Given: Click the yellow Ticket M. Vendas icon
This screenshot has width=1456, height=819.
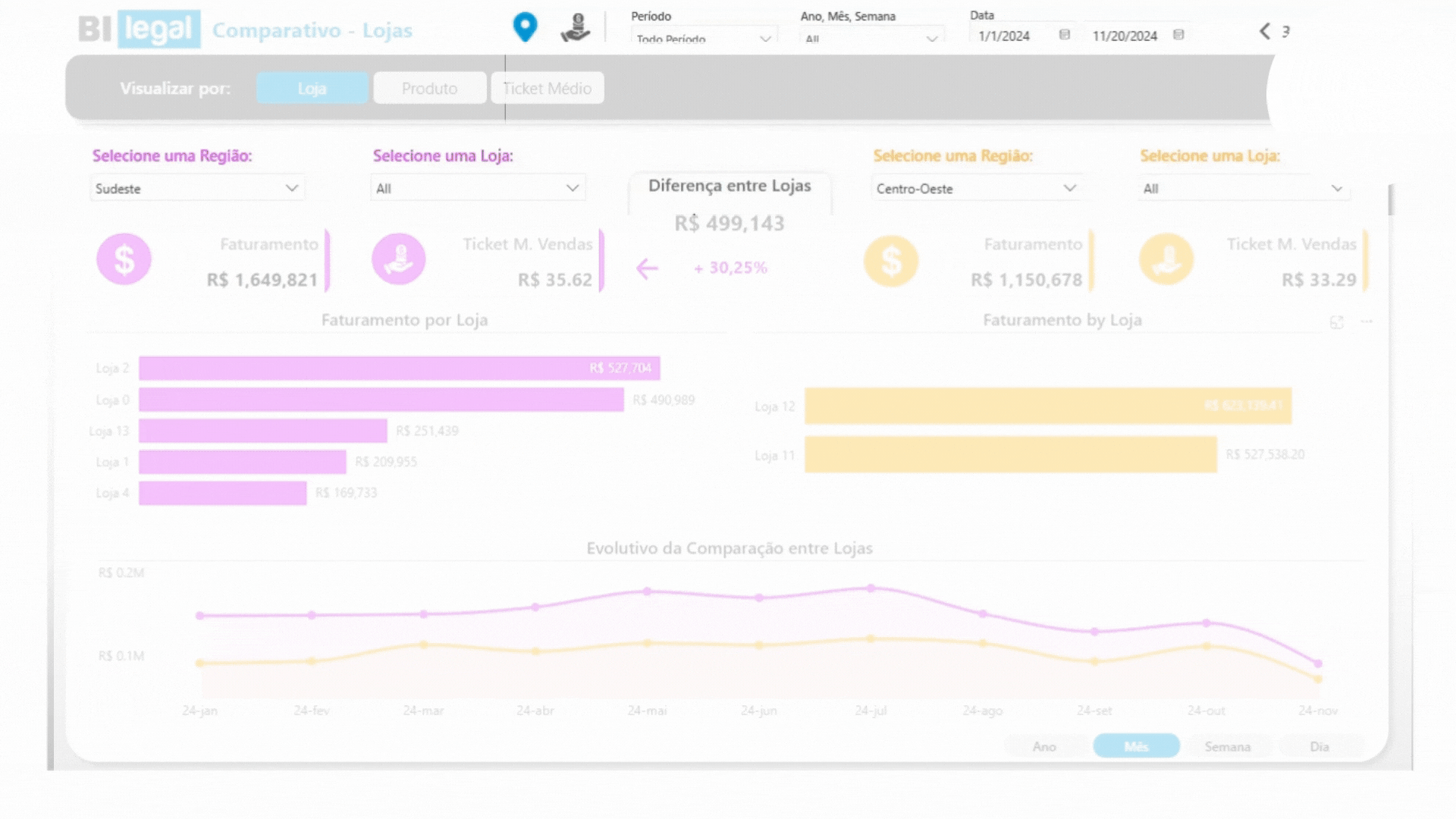Looking at the screenshot, I should click(1166, 259).
